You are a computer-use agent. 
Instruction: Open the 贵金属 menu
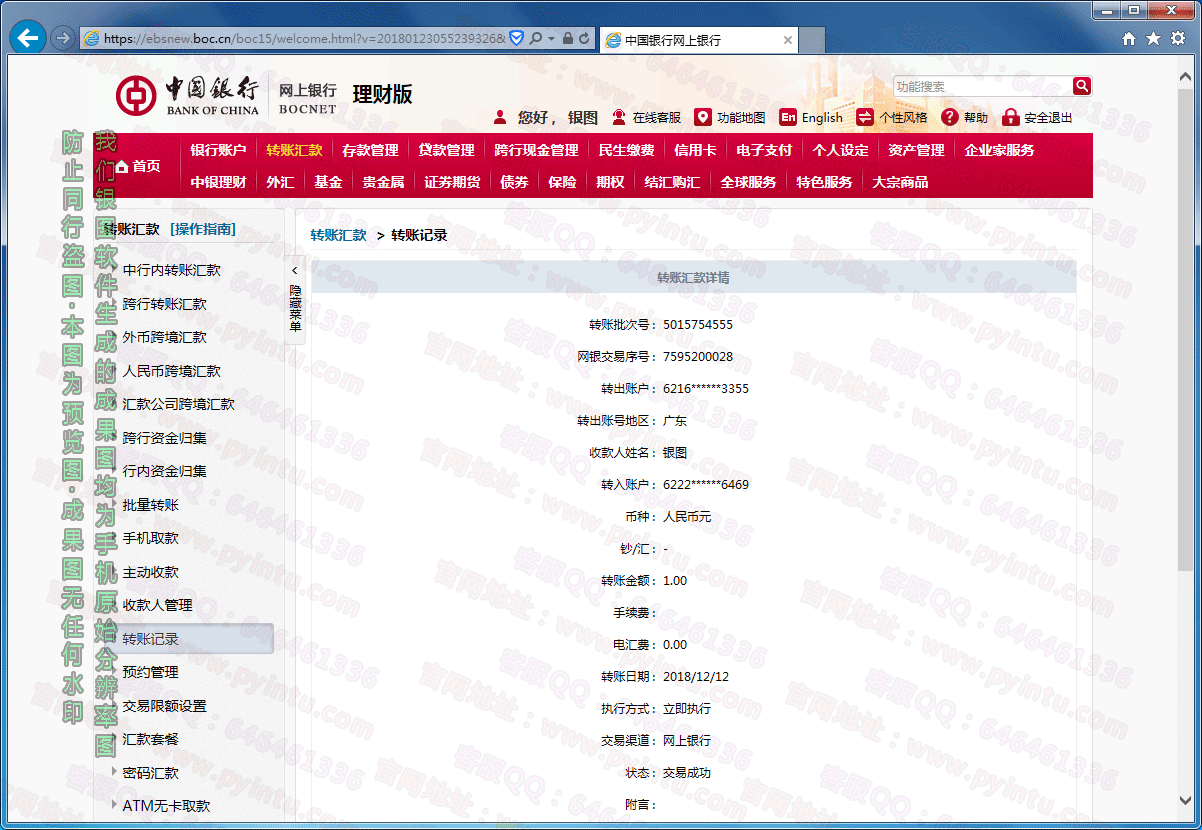coord(383,182)
